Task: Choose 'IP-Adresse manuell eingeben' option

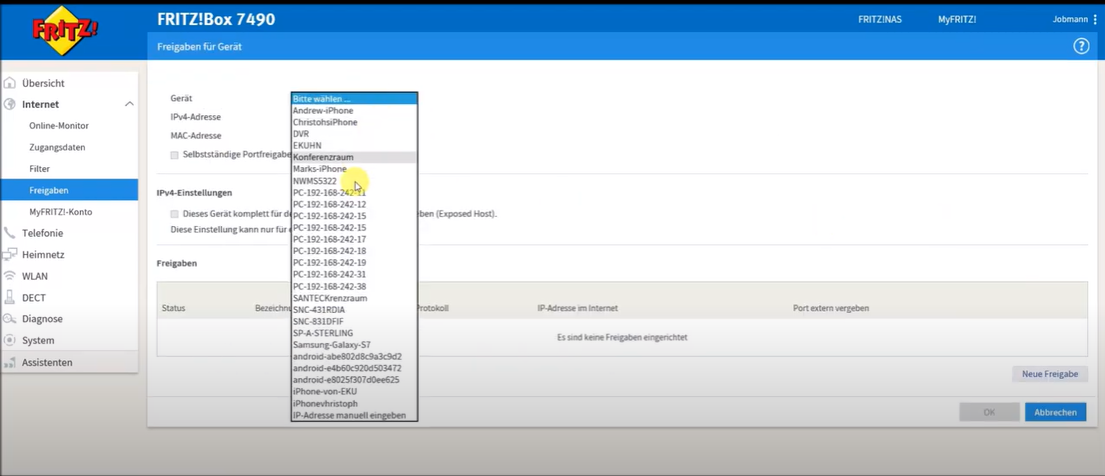Action: (x=349, y=415)
